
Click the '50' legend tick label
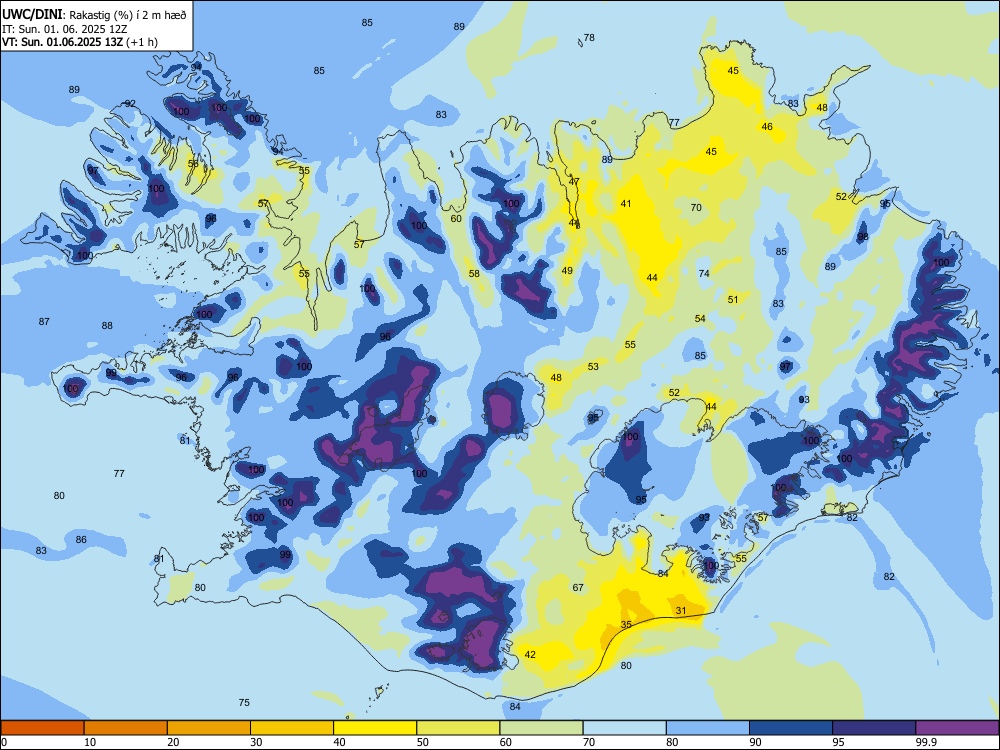click(423, 742)
